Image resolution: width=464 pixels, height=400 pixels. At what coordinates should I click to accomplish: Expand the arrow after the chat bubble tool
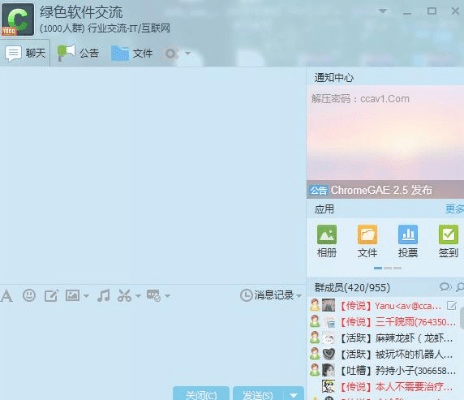(x=167, y=296)
